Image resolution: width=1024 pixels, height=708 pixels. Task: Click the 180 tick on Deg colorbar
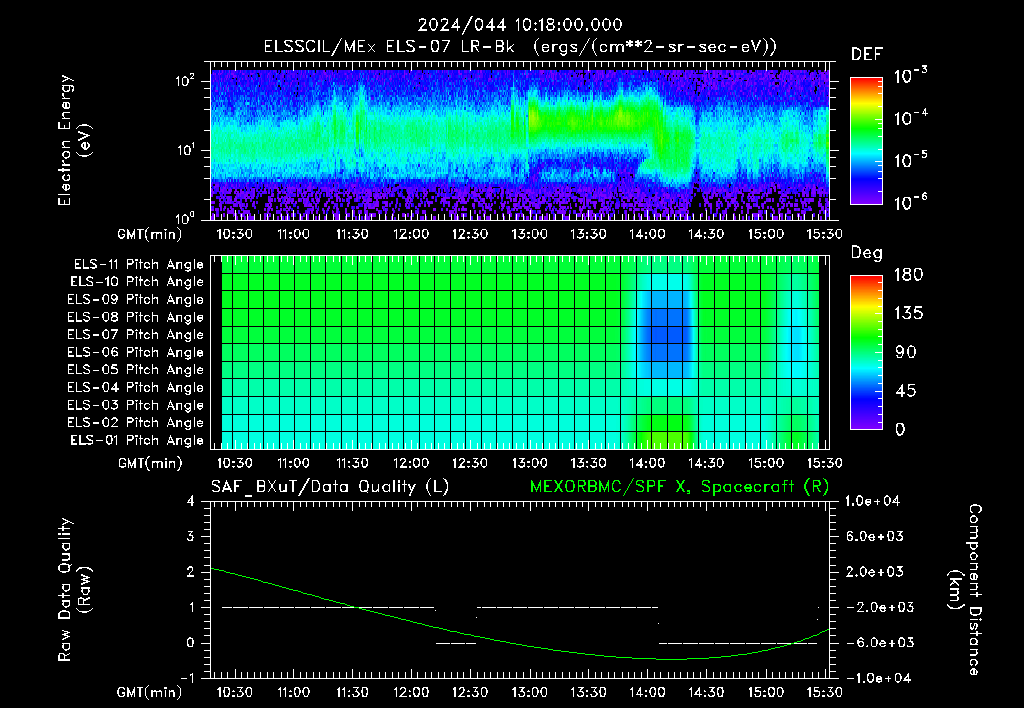[x=908, y=275]
